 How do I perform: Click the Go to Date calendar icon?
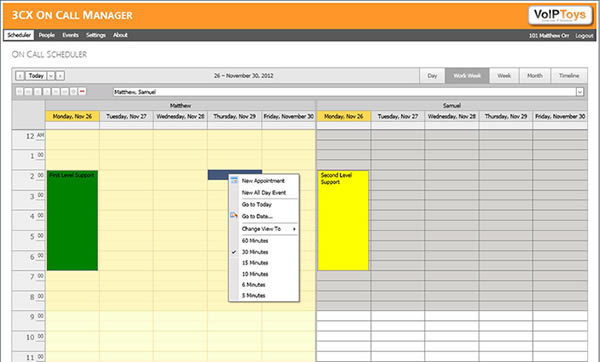click(x=234, y=216)
